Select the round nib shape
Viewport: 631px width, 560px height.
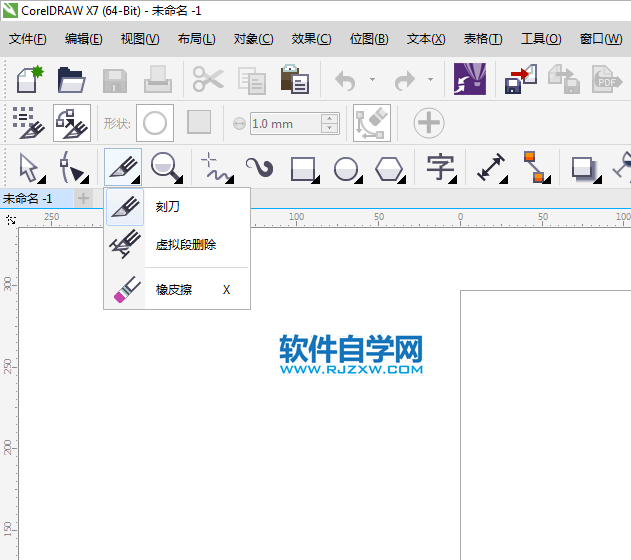[x=155, y=123]
